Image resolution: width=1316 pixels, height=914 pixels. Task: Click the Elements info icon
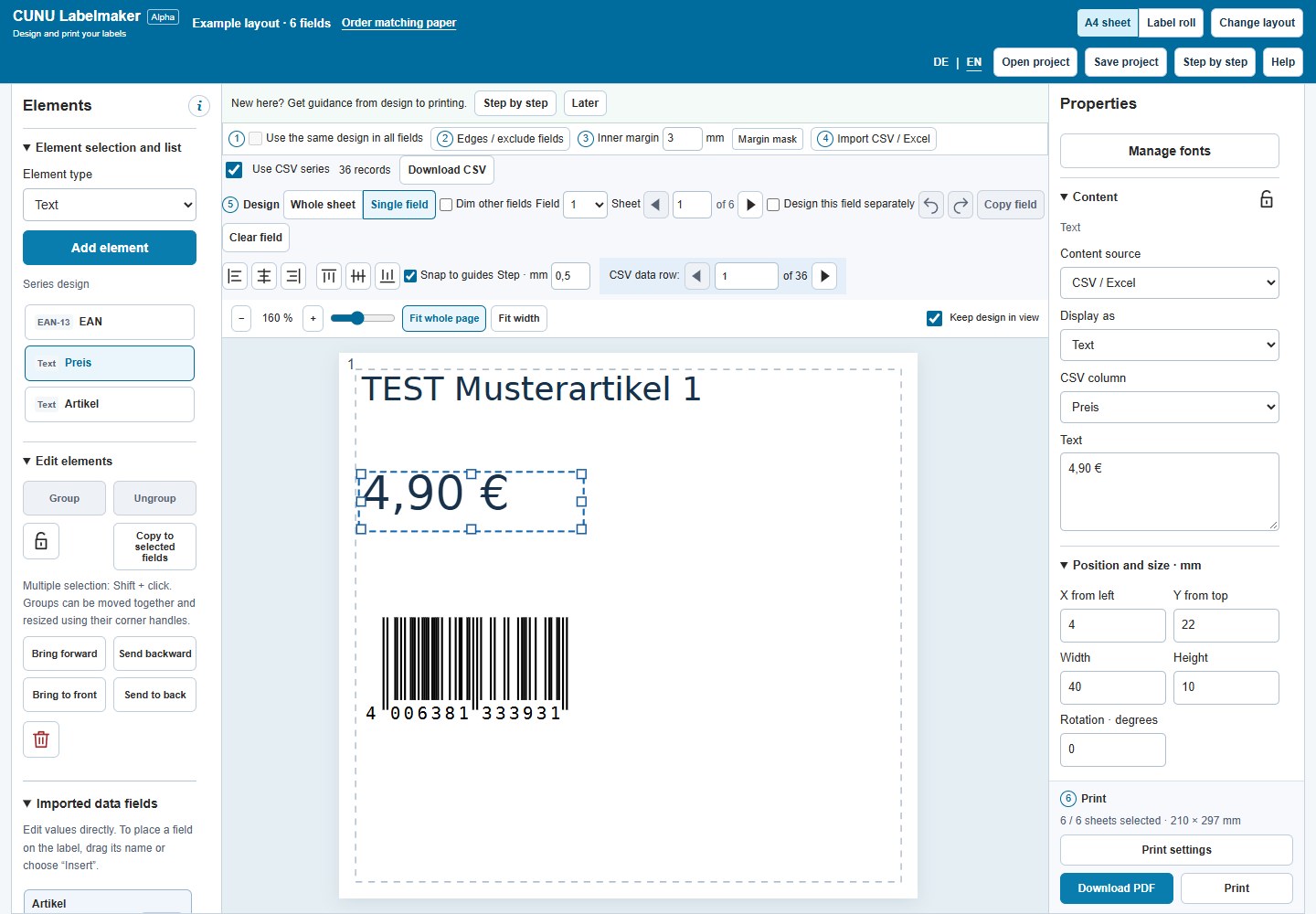click(x=199, y=106)
